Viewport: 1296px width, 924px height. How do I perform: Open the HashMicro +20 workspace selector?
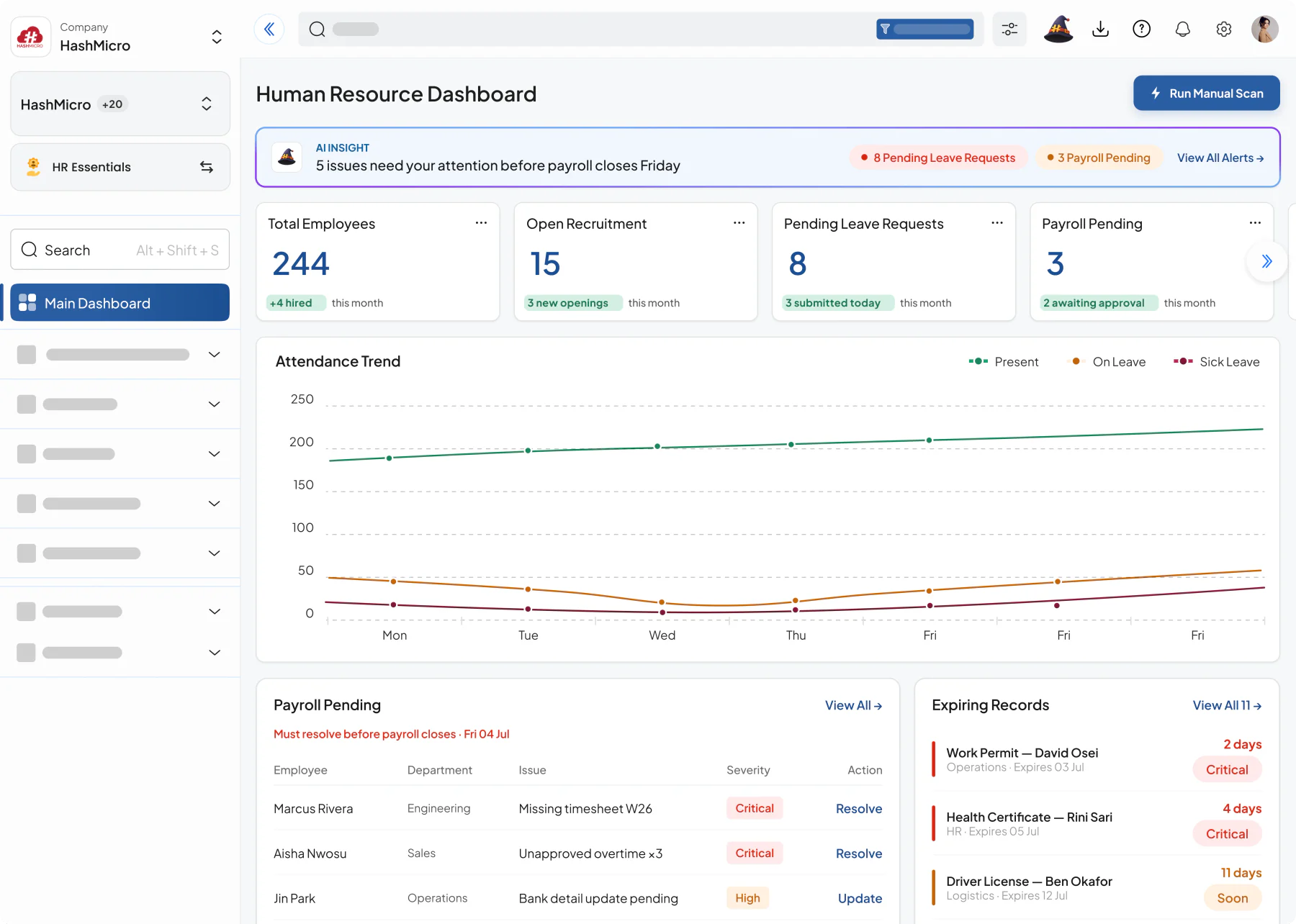click(120, 104)
